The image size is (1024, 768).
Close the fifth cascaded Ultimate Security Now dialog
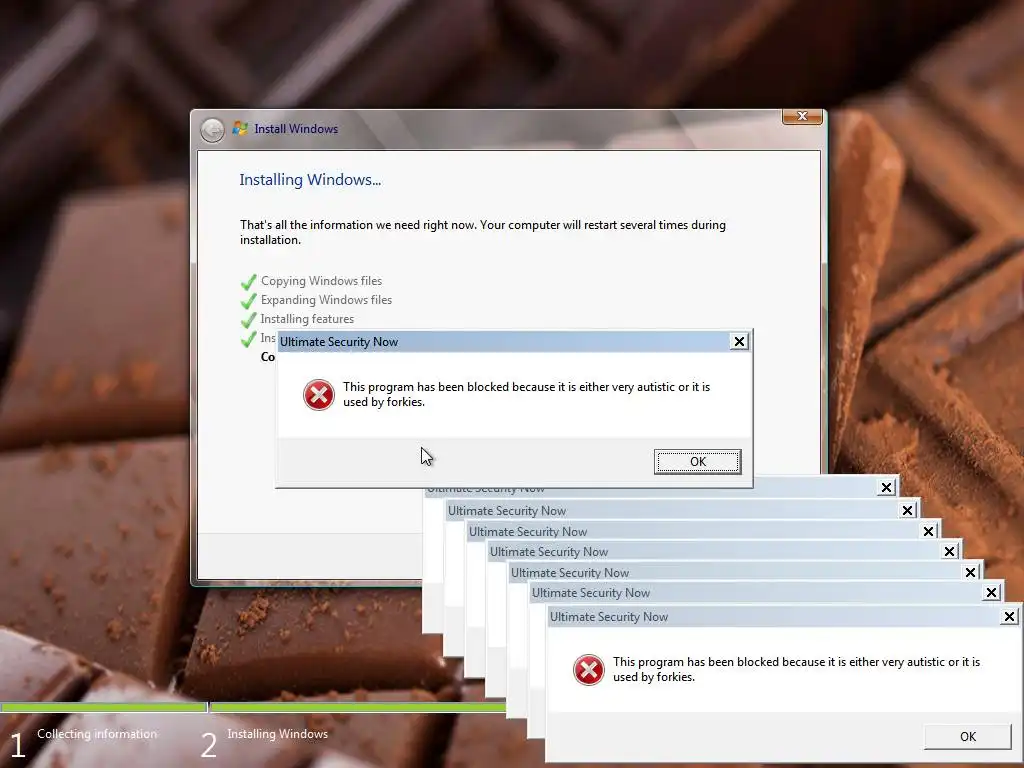(x=970, y=573)
